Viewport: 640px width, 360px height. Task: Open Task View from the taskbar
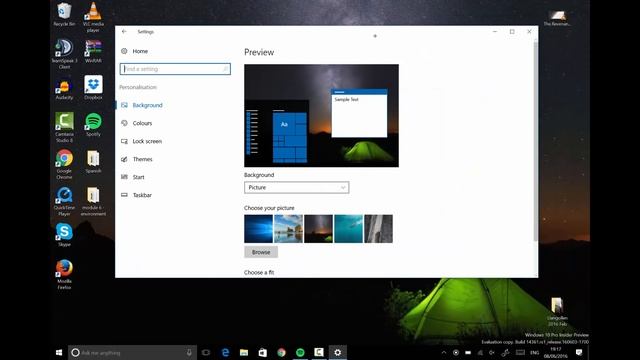tap(206, 352)
